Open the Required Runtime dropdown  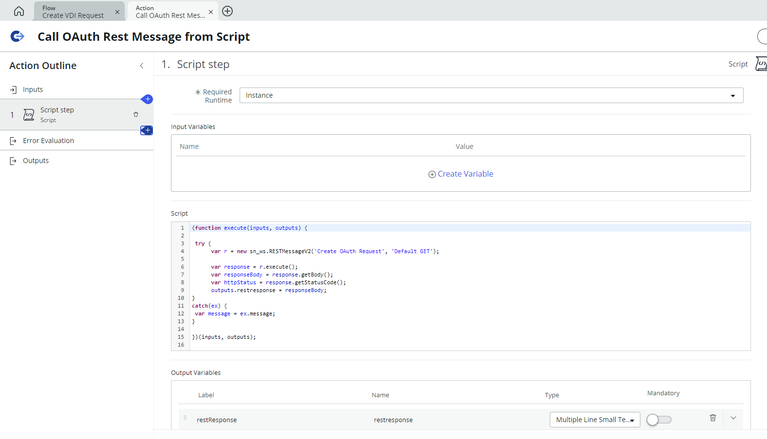[491, 95]
